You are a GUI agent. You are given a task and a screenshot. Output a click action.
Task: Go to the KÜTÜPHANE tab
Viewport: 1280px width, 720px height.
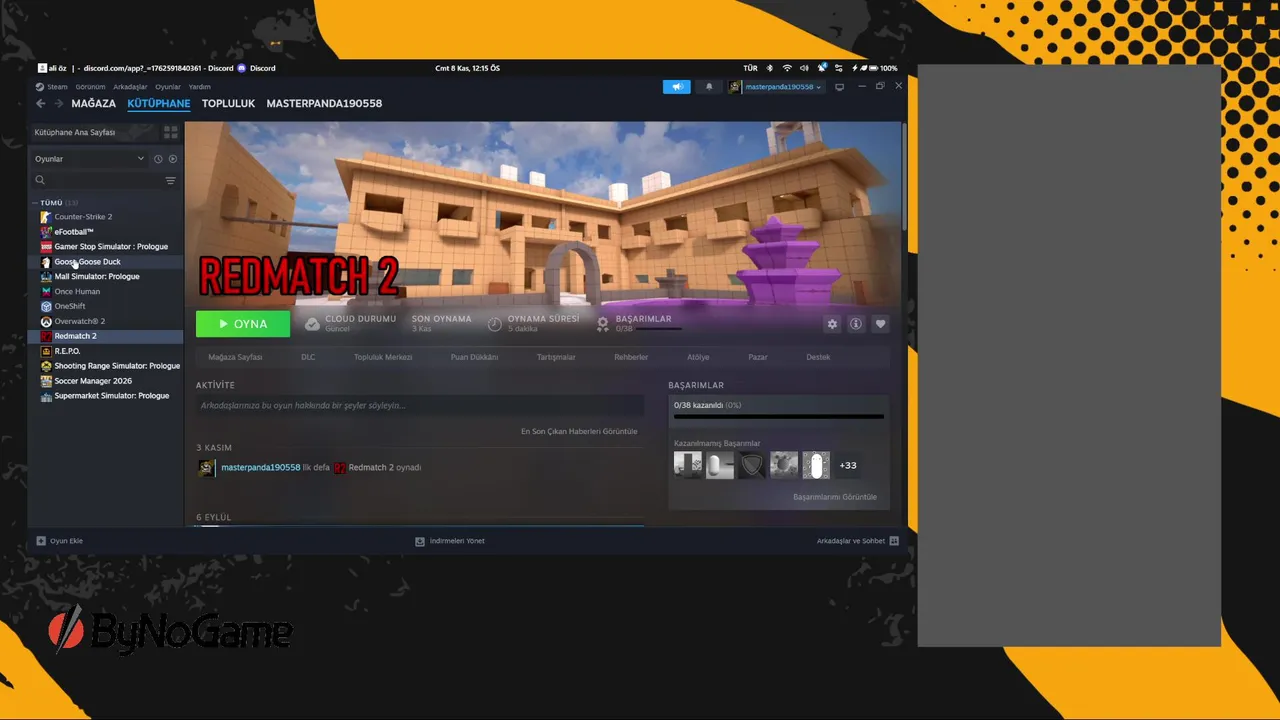click(x=158, y=103)
